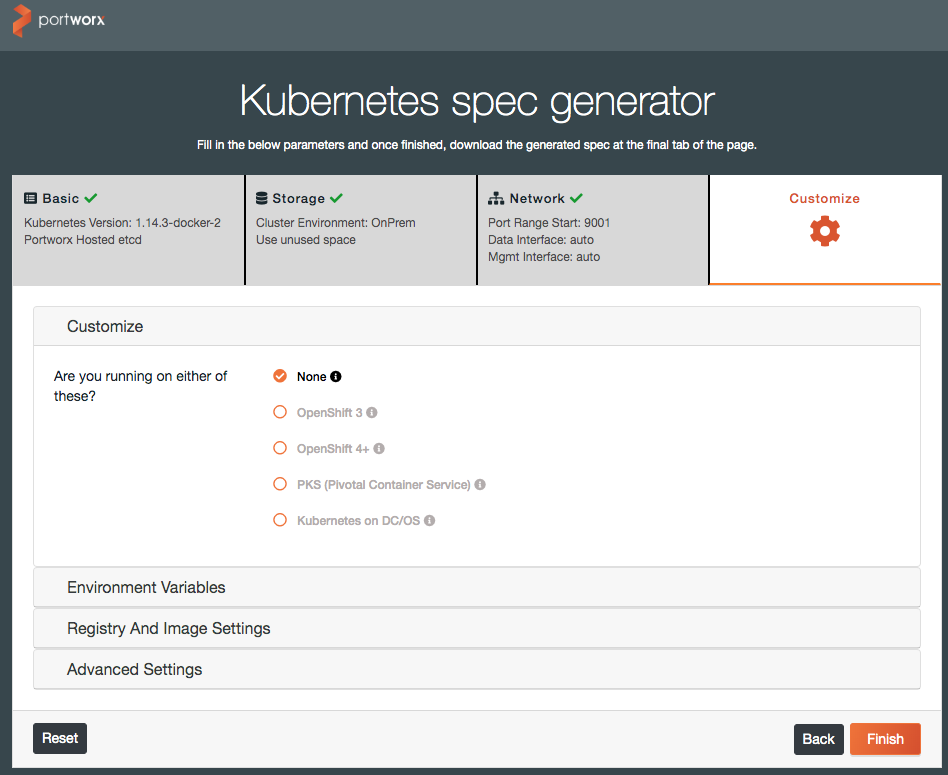948x775 pixels.
Task: Click info icon beside Kubernetes on DC/OS
Action: [429, 520]
